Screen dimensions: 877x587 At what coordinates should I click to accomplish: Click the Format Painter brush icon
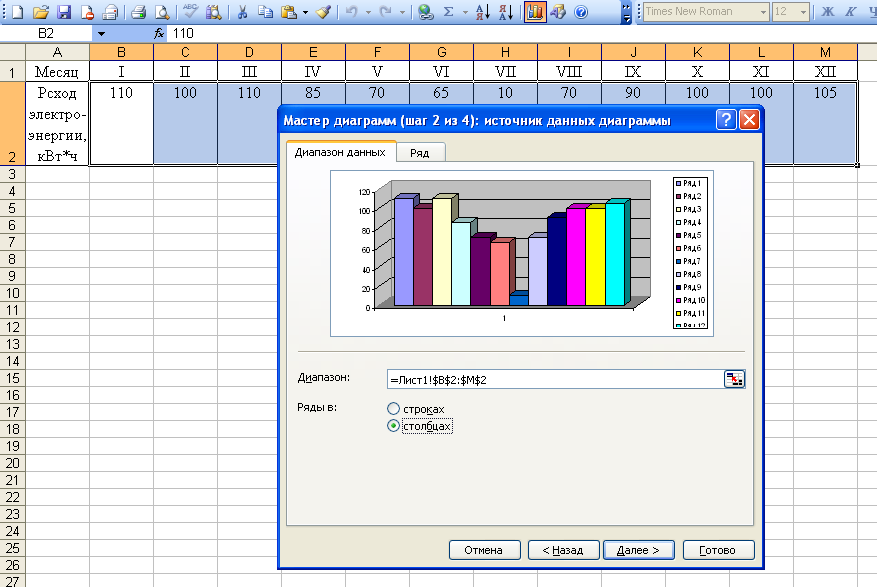(x=323, y=11)
